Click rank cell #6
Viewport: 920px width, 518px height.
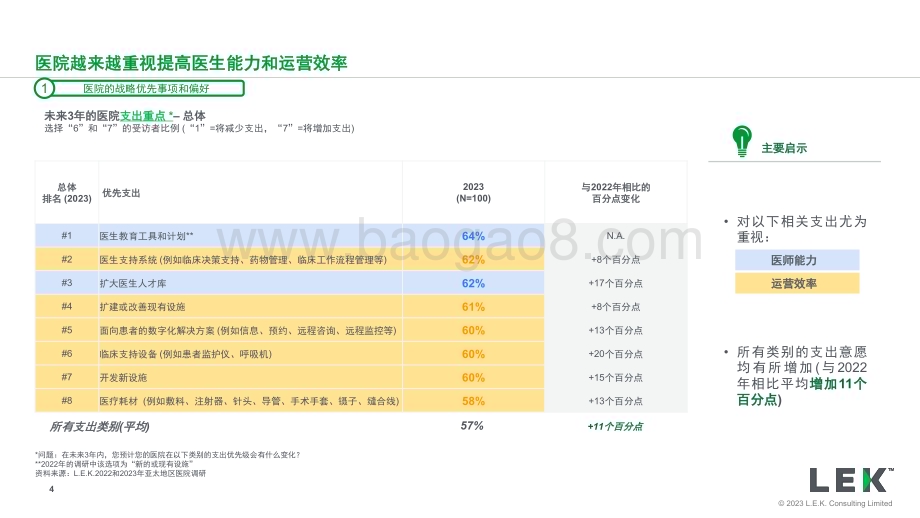point(67,353)
